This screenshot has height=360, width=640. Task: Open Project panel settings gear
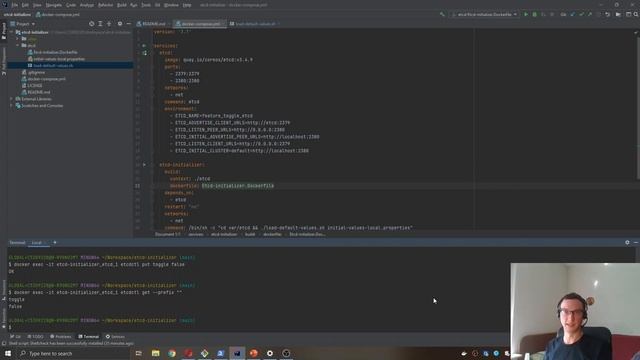click(x=120, y=24)
